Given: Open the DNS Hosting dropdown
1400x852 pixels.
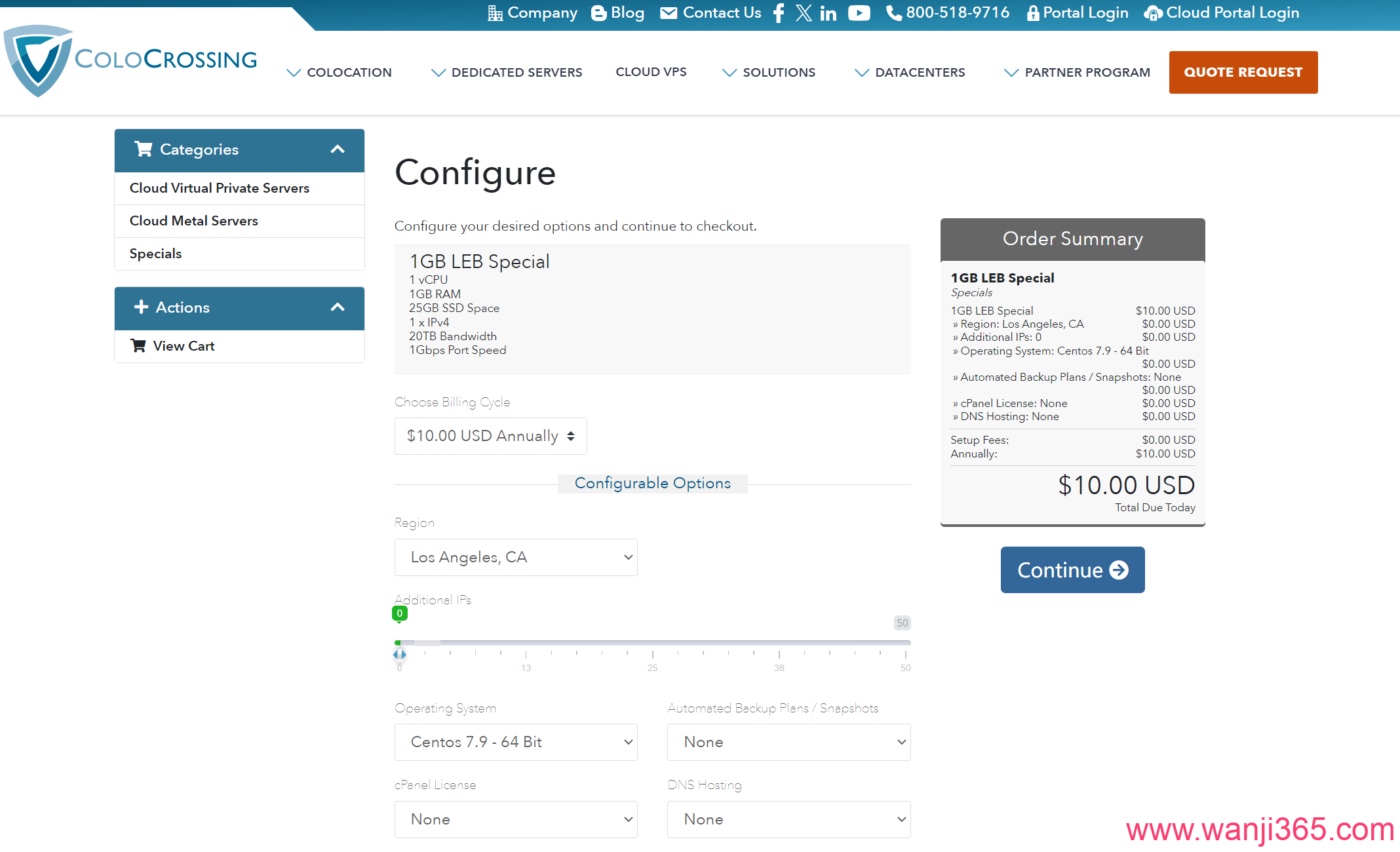Looking at the screenshot, I should 789,819.
